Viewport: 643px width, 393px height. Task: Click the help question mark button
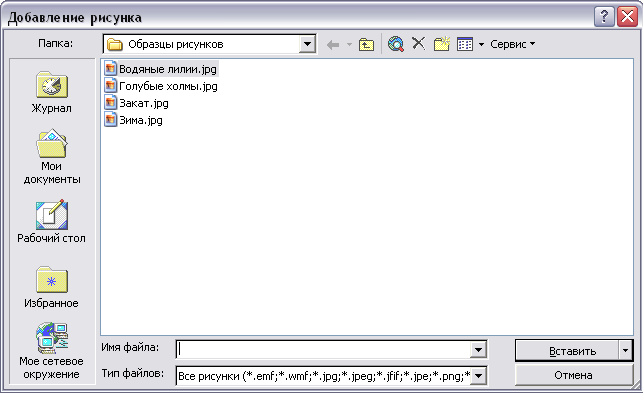604,17
